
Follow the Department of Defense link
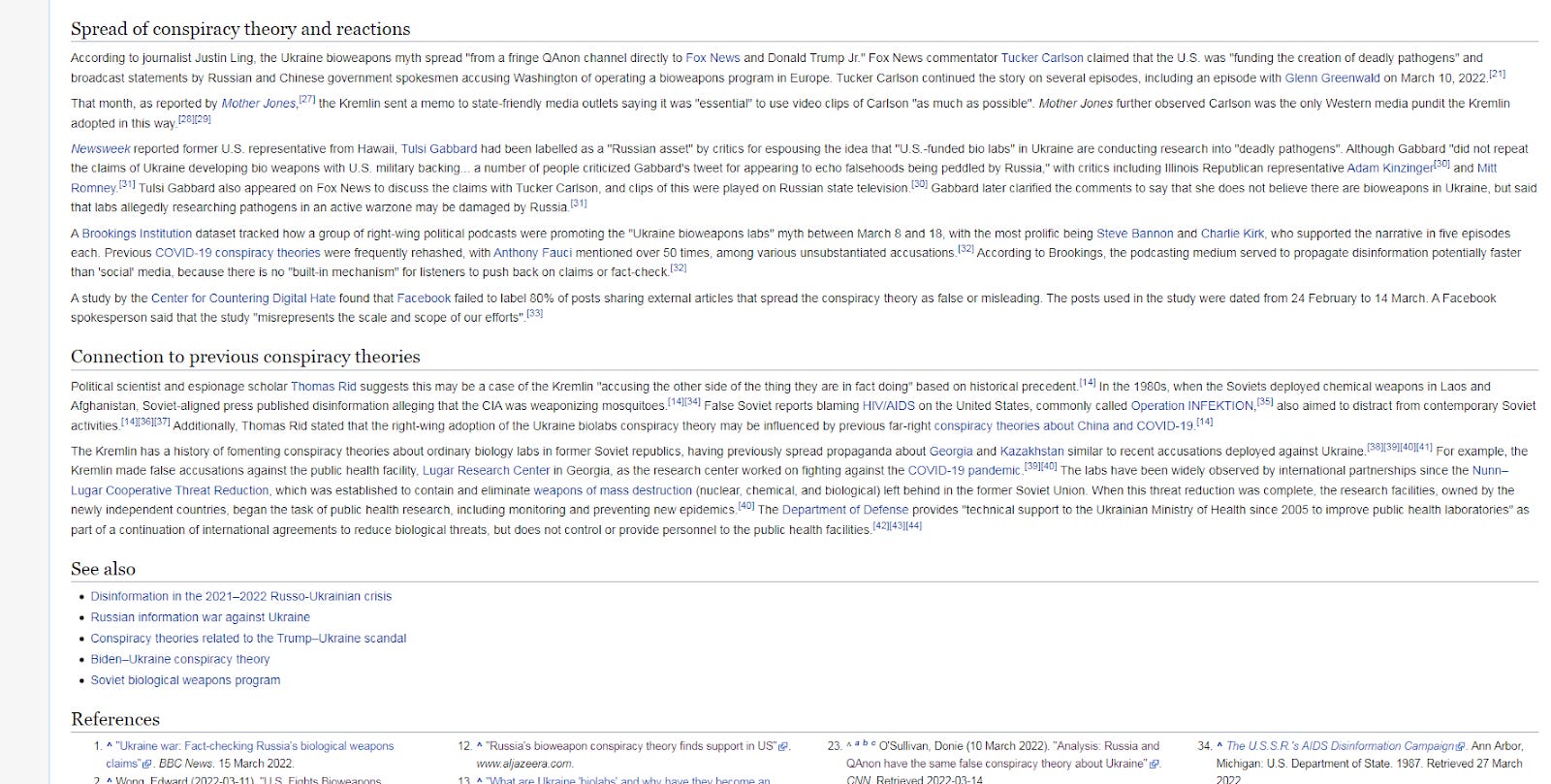click(845, 510)
